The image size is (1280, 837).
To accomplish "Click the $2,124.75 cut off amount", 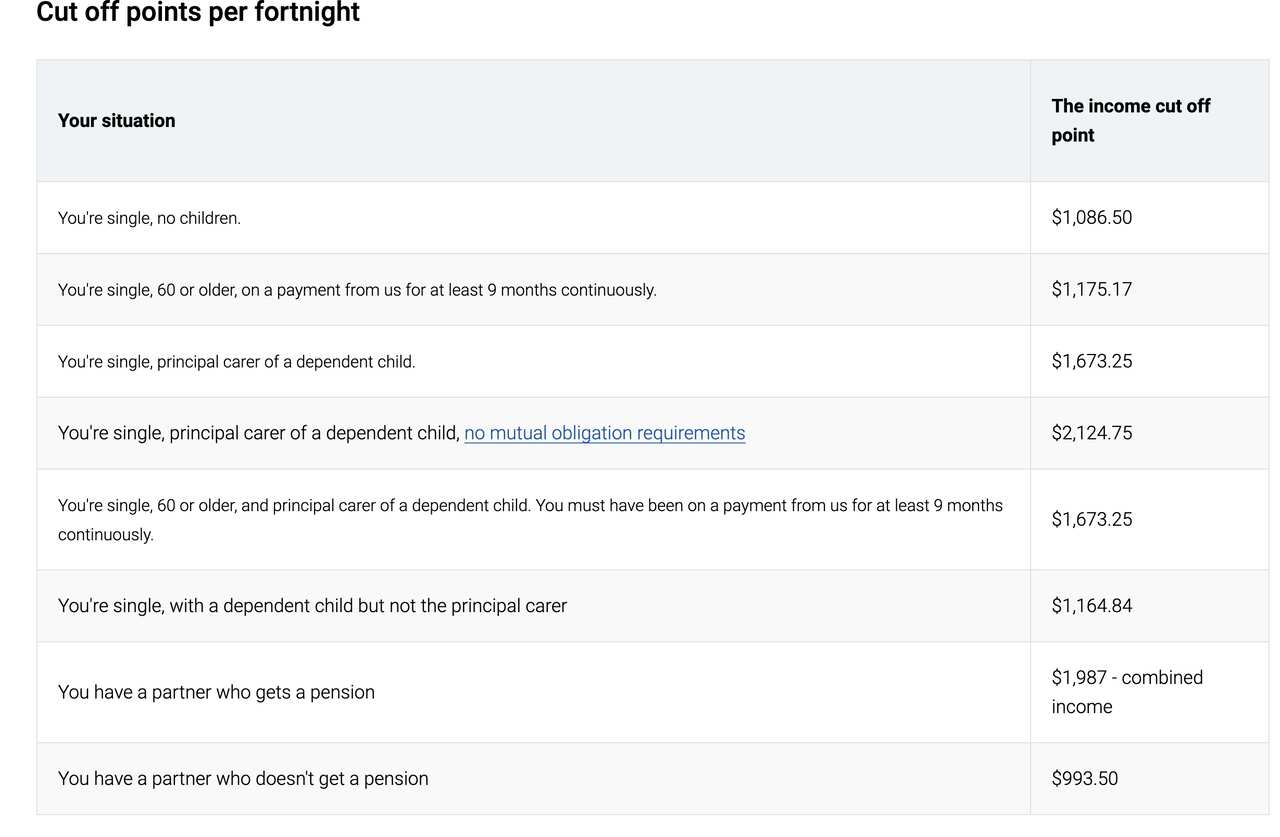I will point(1091,433).
